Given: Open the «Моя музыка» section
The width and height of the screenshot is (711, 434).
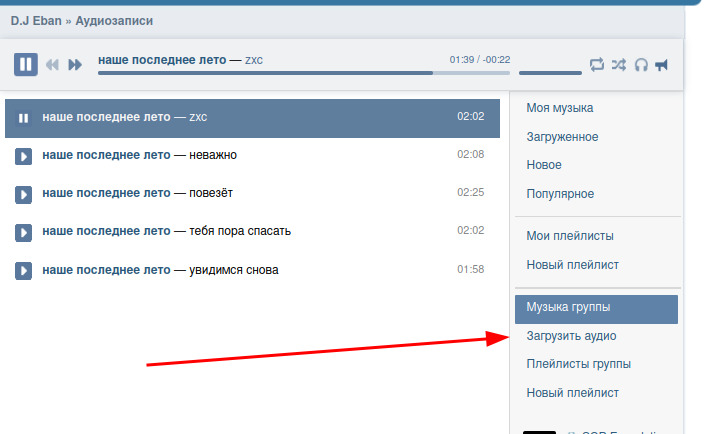Looking at the screenshot, I should (559, 107).
